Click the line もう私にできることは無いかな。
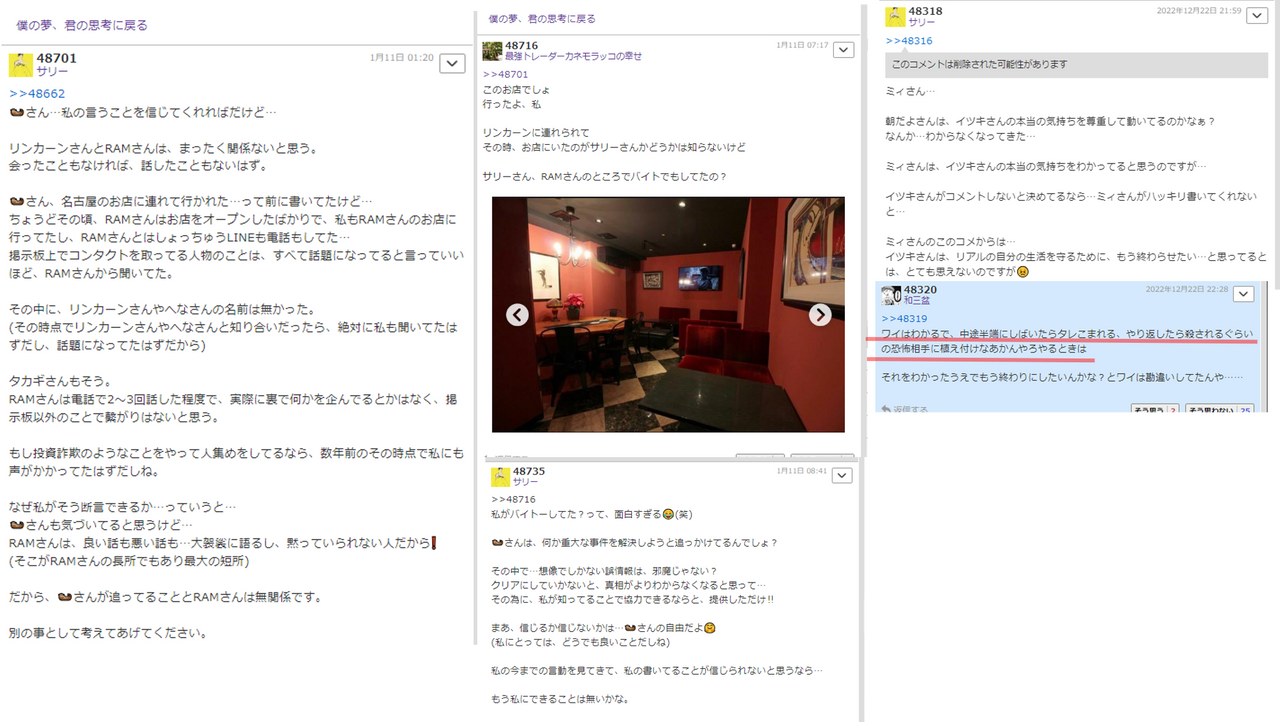This screenshot has height=722, width=1280. tap(560, 699)
